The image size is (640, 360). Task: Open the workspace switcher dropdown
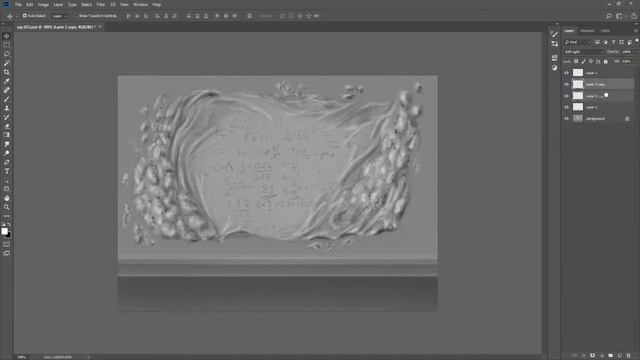click(621, 16)
